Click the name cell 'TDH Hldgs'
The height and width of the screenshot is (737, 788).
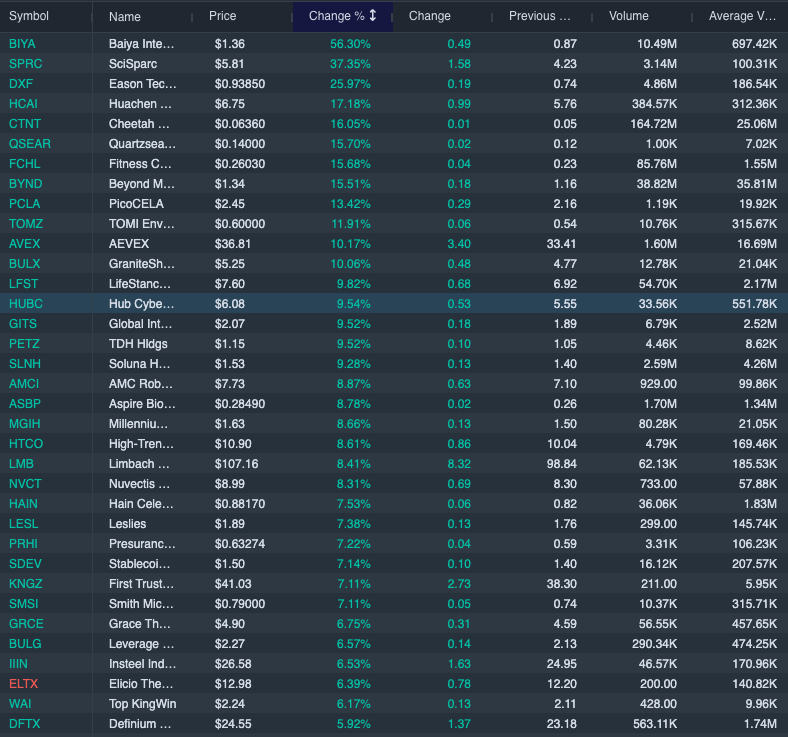click(x=138, y=344)
